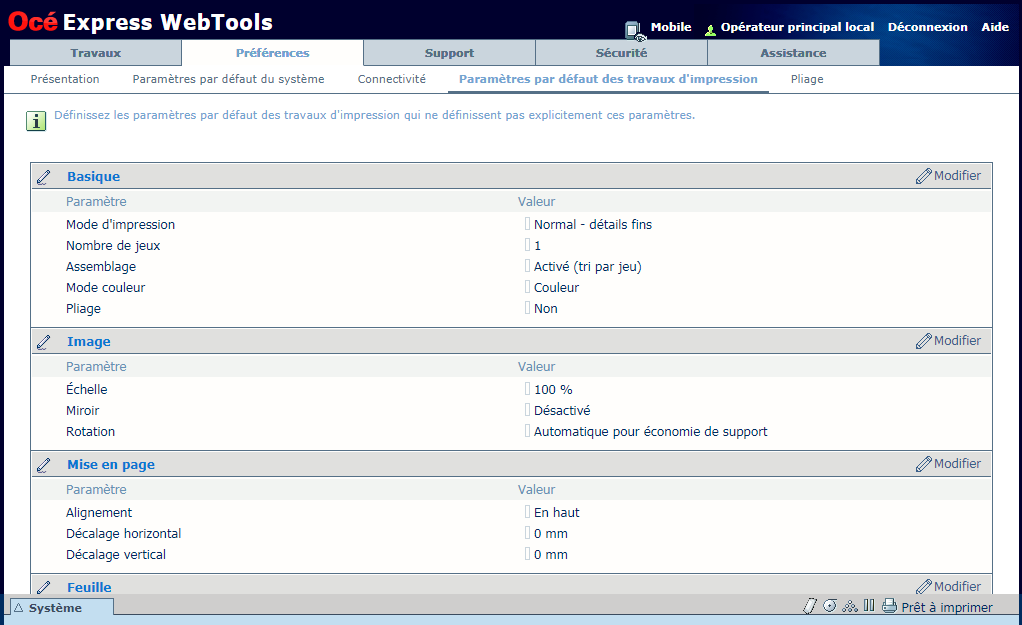Open Paramètres par défaut du système sub-tab
This screenshot has height=625, width=1022.
228,79
